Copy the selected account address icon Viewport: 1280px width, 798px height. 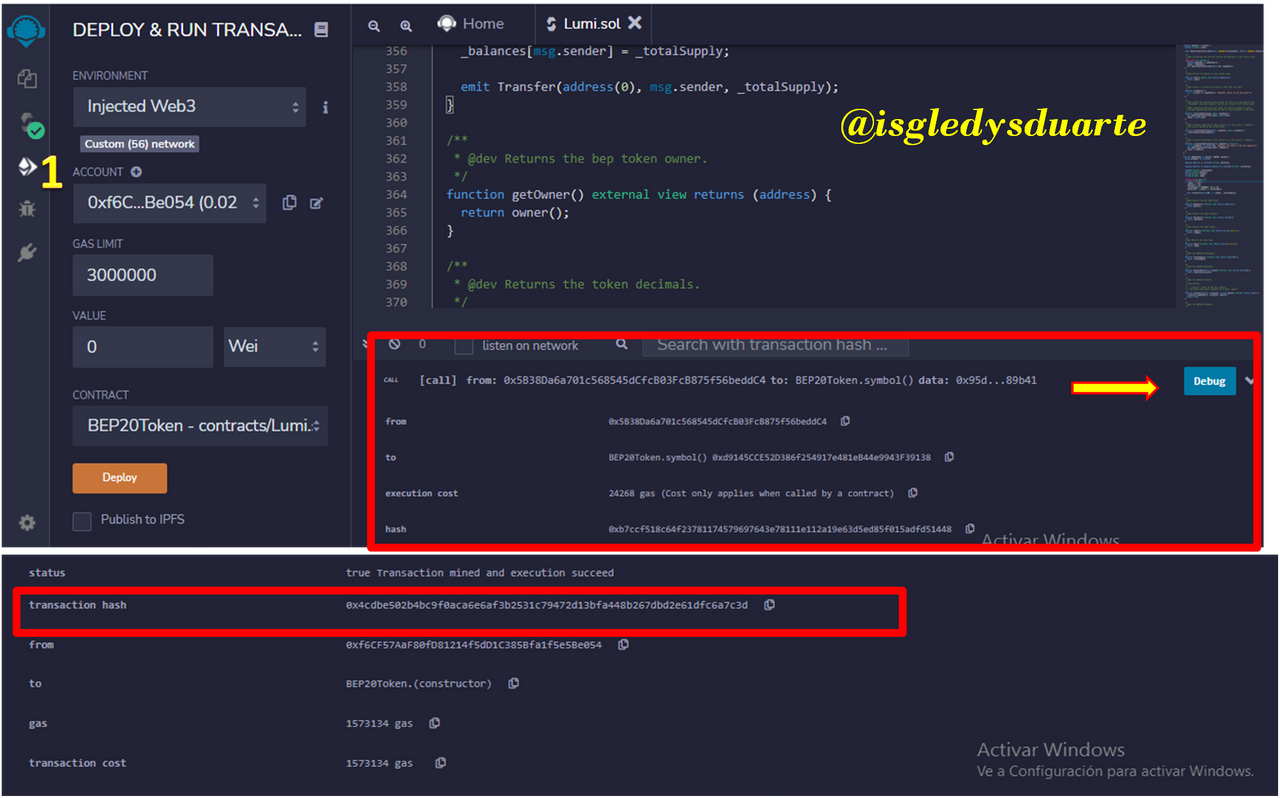point(289,203)
